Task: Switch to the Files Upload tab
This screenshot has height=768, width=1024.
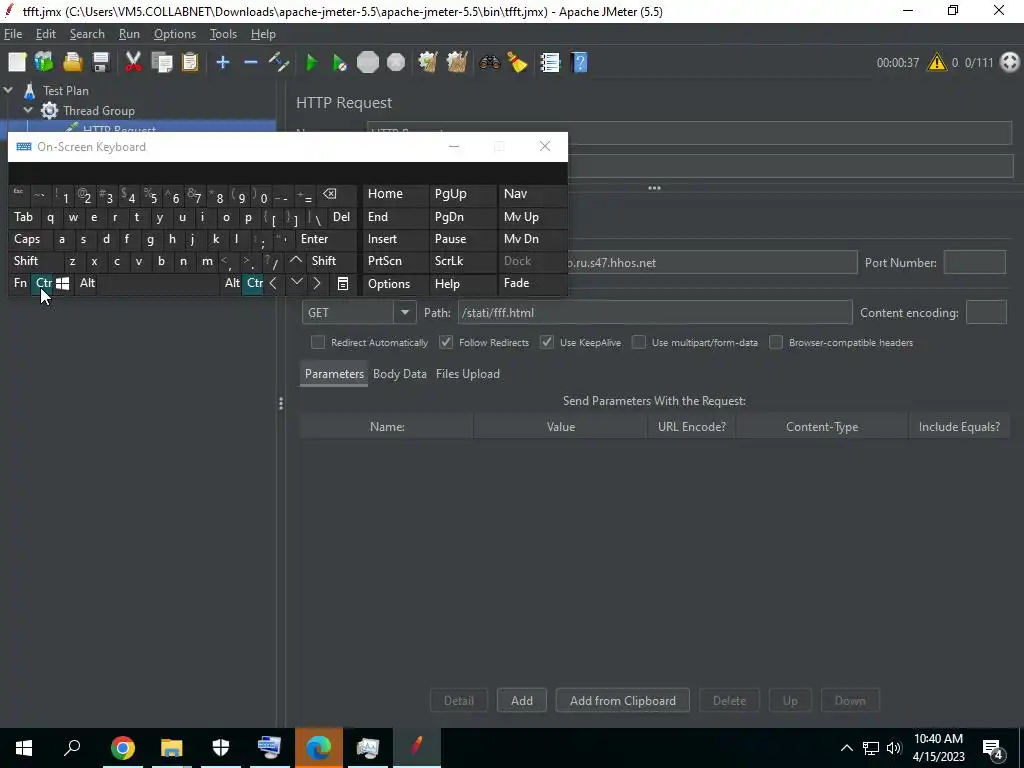Action: point(468,374)
